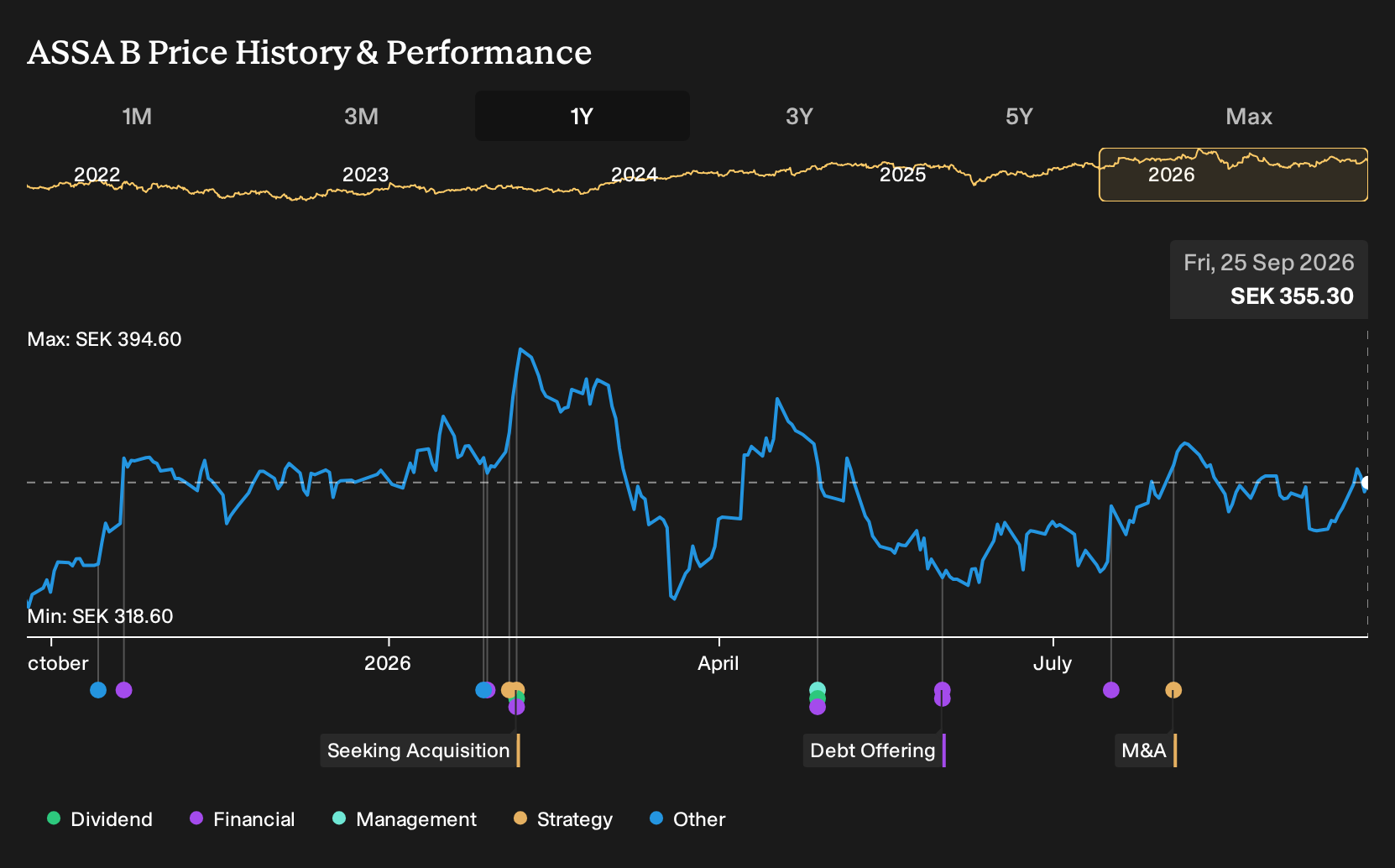Click the Max: SEK 394.60 label
The height and width of the screenshot is (868, 1395).
click(104, 339)
